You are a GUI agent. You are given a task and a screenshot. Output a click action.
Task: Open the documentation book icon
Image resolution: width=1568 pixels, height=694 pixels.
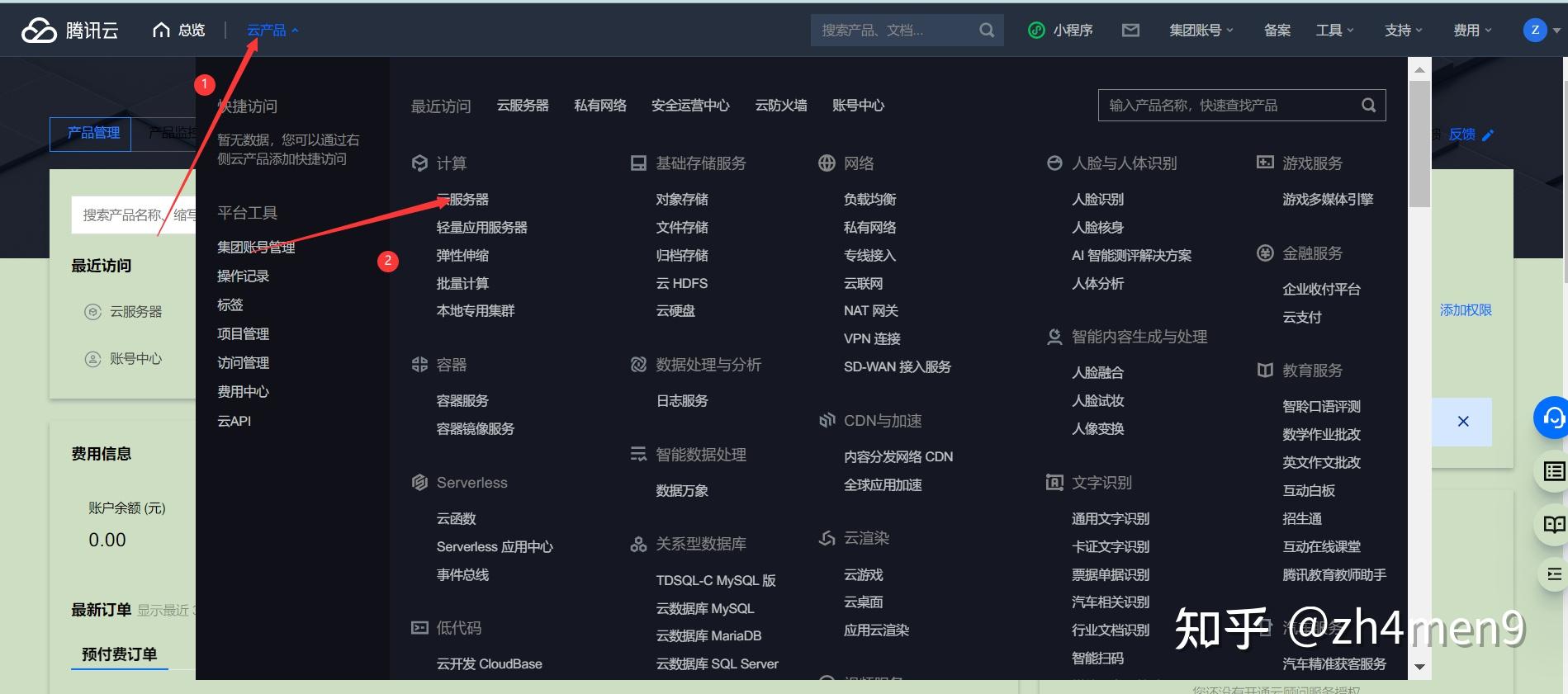click(x=1554, y=524)
